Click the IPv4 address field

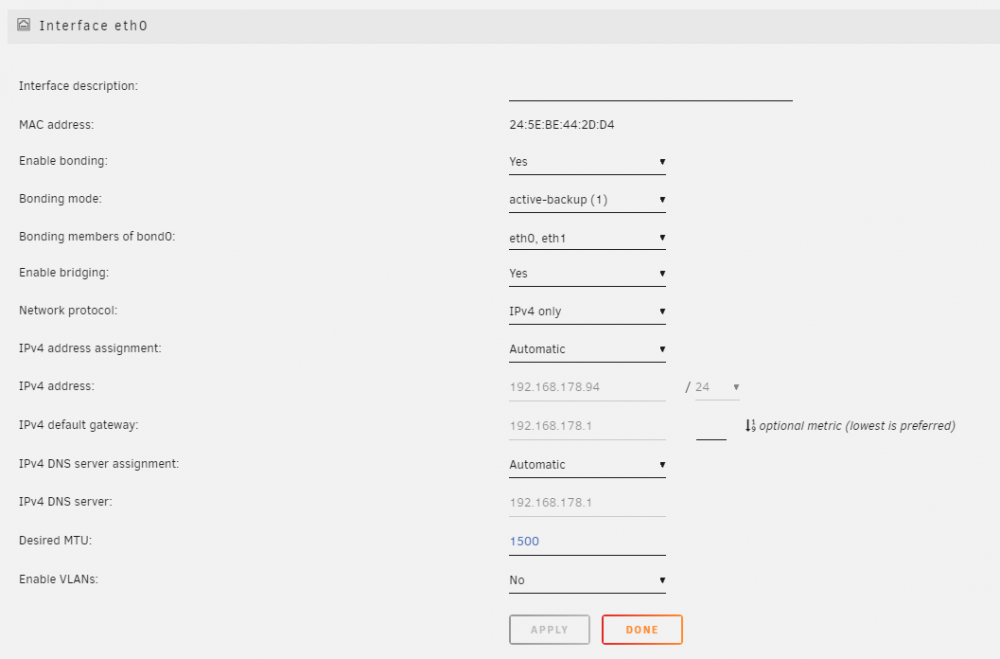coord(587,387)
